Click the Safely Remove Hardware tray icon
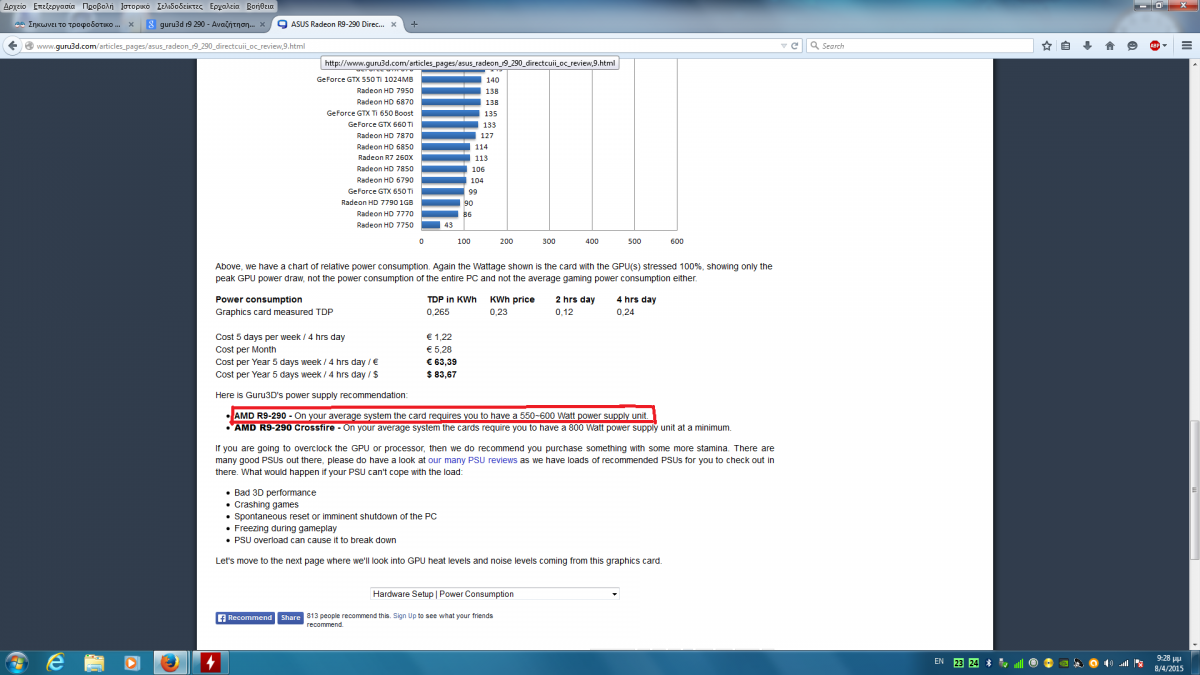The width and height of the screenshot is (1200, 675). tap(1003, 662)
